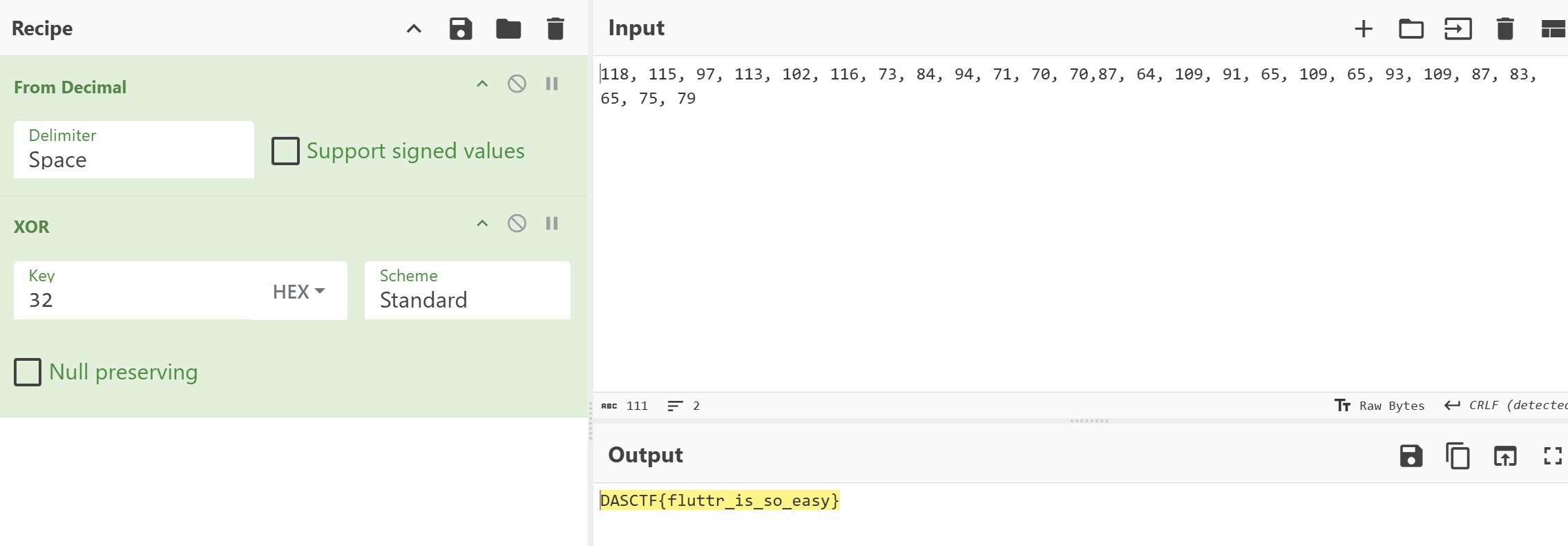Enable Support signed values checkbox

[x=285, y=151]
